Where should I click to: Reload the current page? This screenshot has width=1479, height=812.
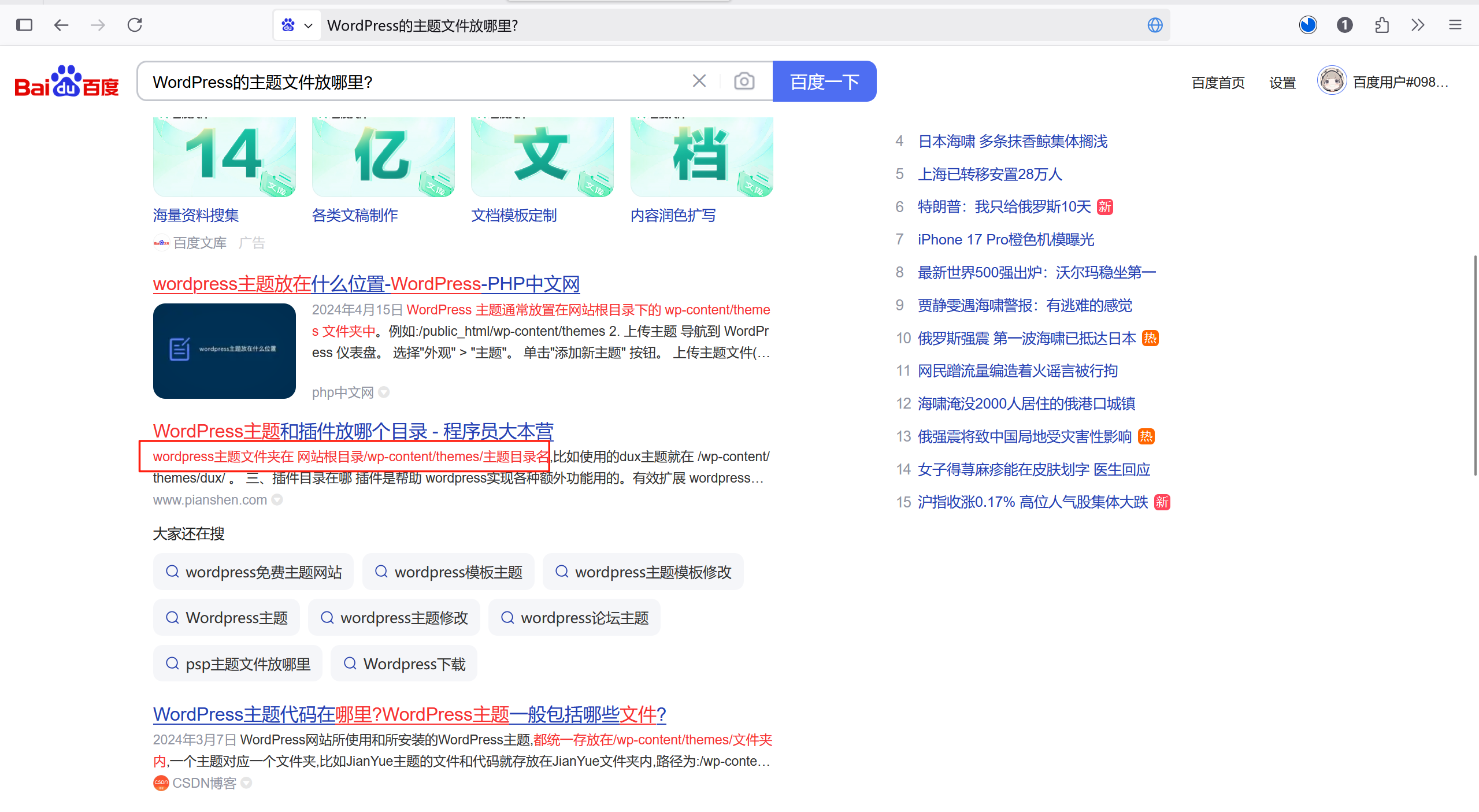[x=135, y=25]
